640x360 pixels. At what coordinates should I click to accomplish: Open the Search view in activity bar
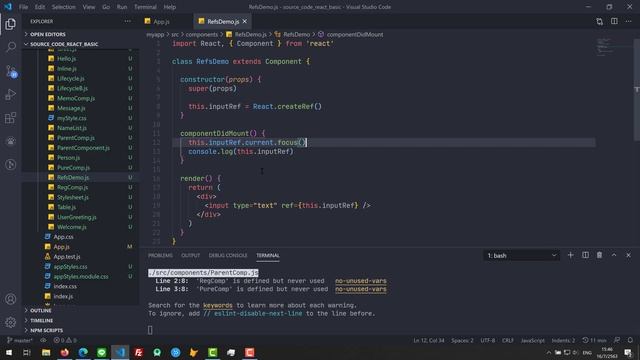pos(11,47)
